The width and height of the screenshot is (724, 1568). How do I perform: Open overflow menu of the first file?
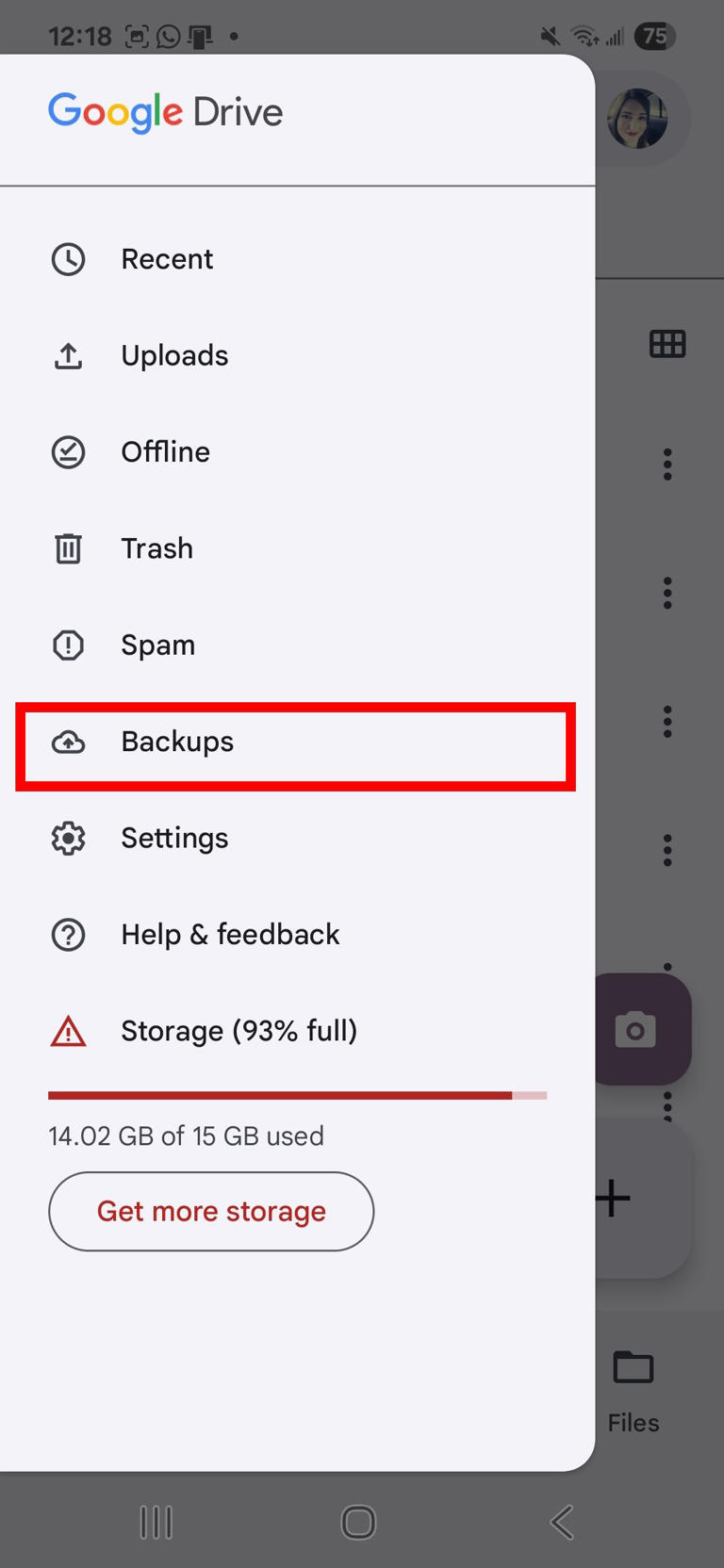667,464
